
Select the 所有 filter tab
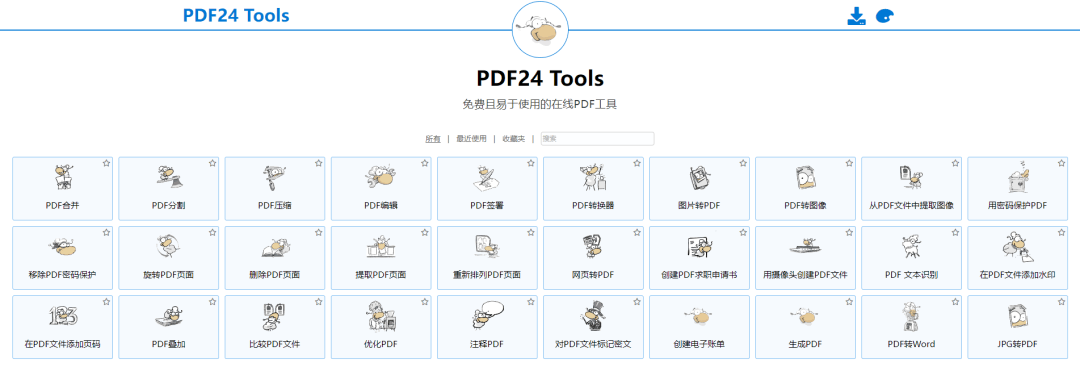(433, 139)
